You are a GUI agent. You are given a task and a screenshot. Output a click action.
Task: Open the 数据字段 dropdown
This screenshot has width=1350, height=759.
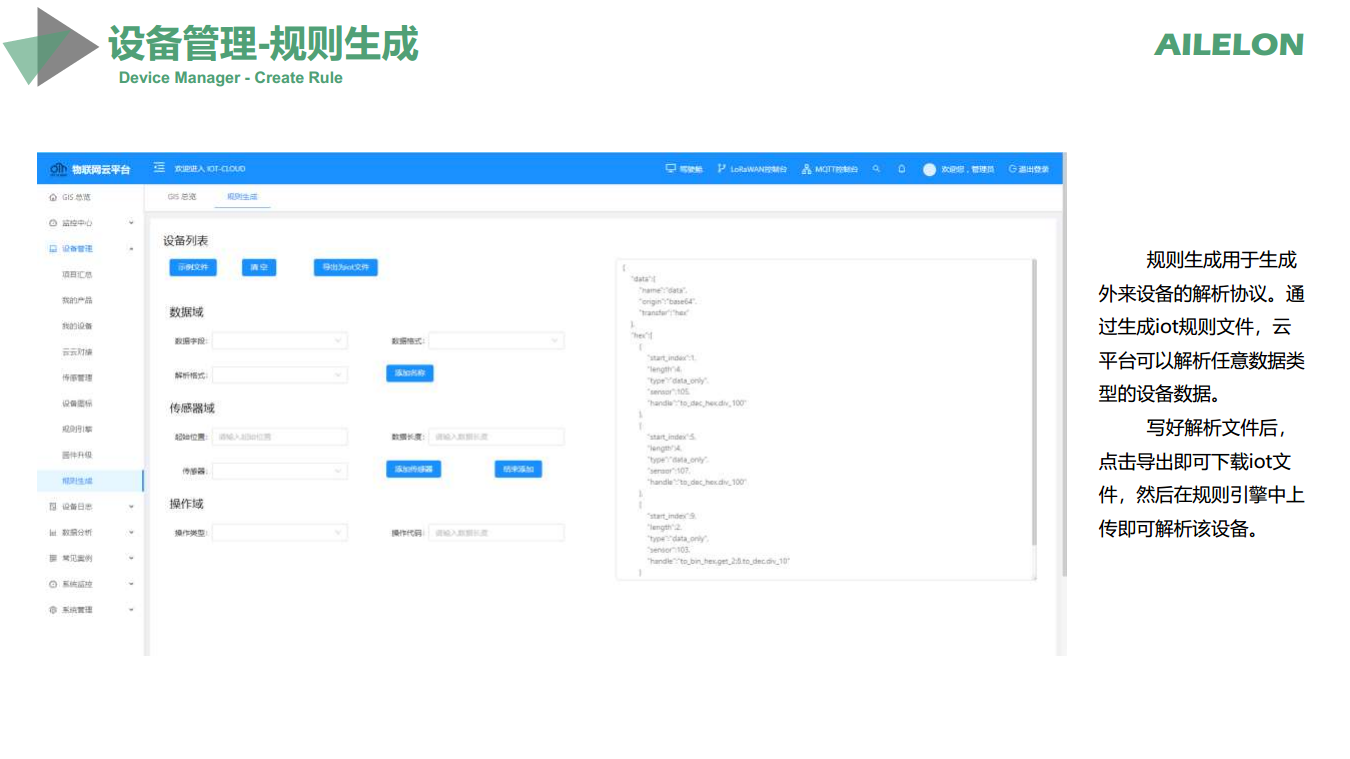coord(280,341)
